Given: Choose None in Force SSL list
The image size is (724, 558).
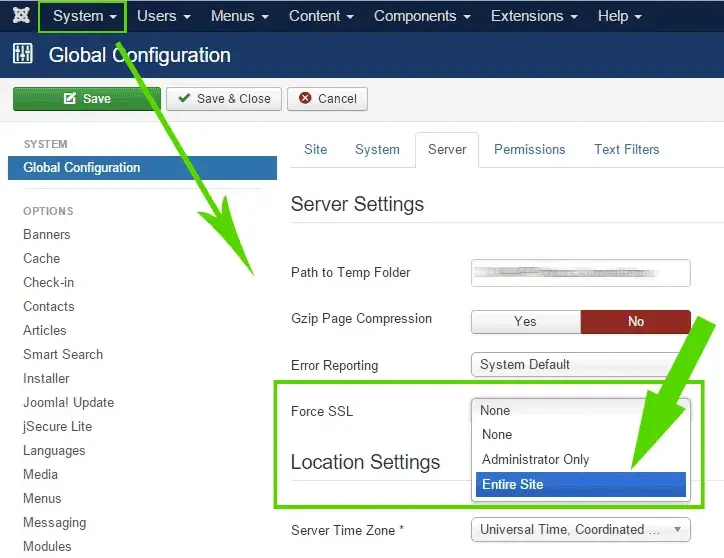Looking at the screenshot, I should pyautogui.click(x=581, y=435).
